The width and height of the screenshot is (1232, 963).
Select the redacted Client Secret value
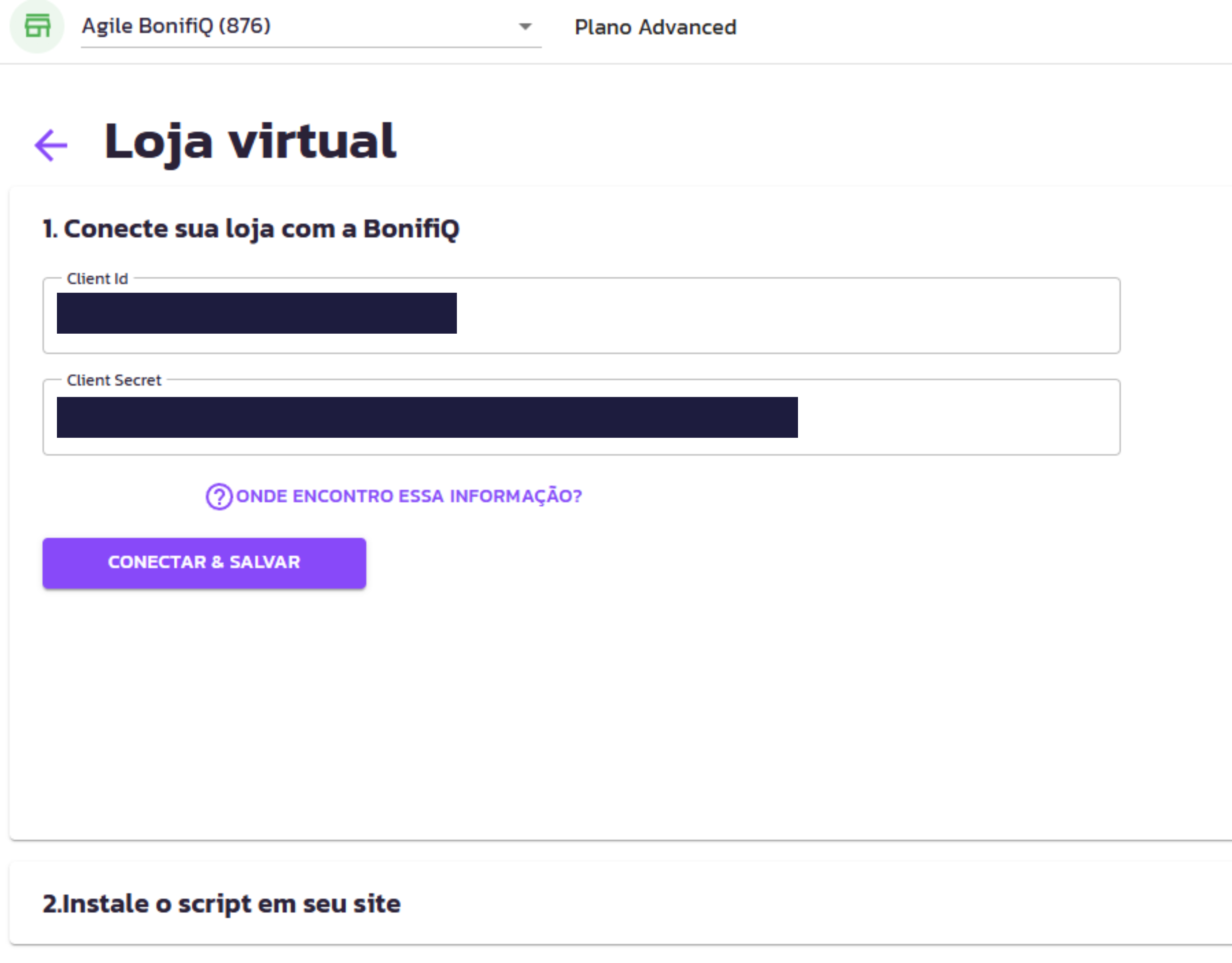[427, 418]
